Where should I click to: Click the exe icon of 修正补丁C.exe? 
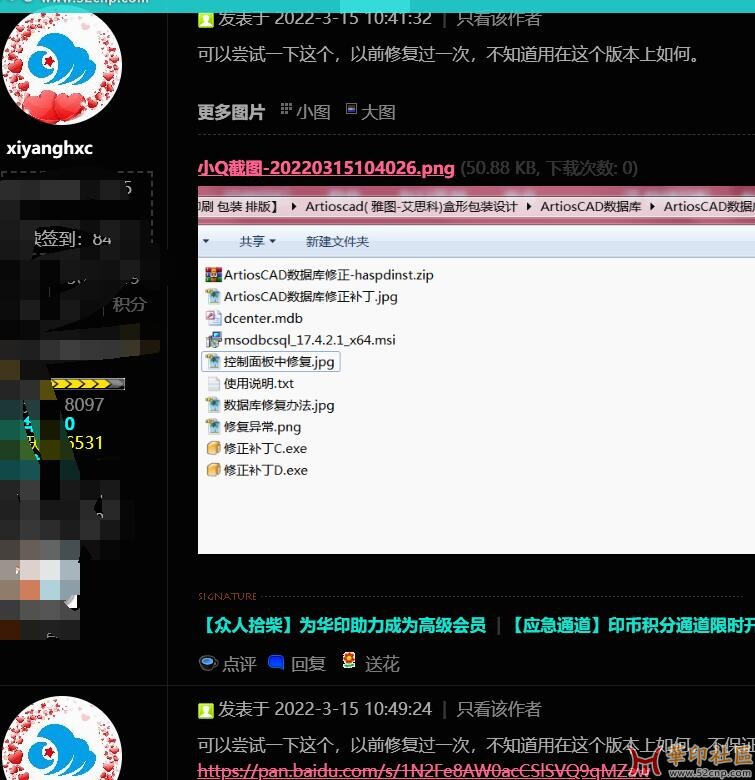213,448
